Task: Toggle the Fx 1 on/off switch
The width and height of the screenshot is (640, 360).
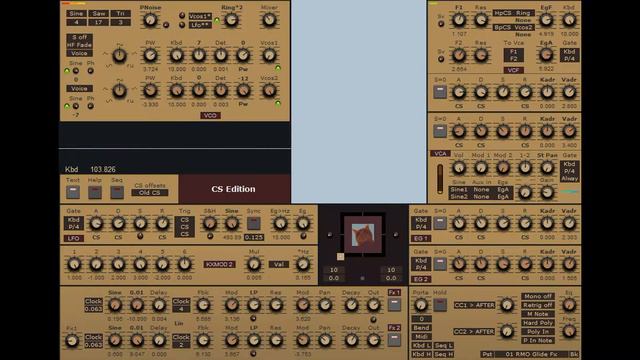Action: click(x=394, y=305)
